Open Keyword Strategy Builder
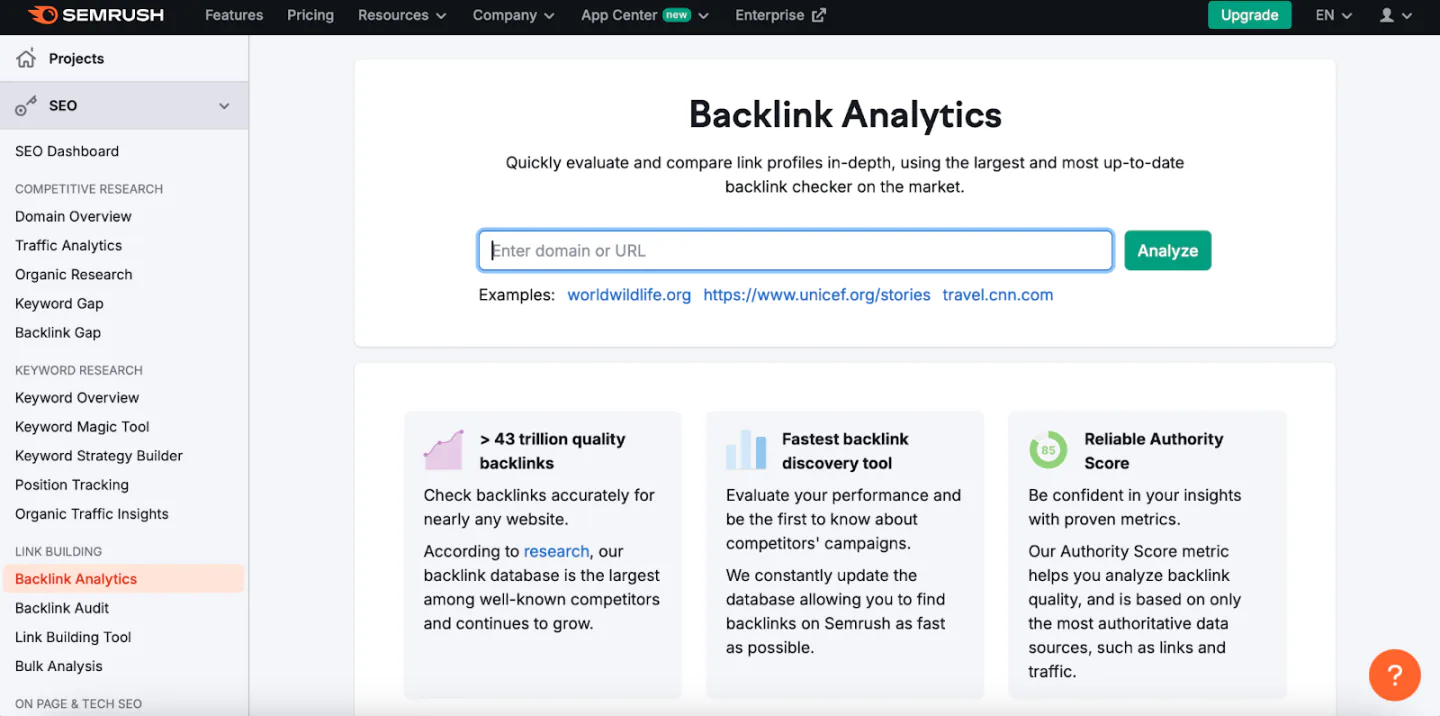The width and height of the screenshot is (1440, 716). click(x=99, y=455)
